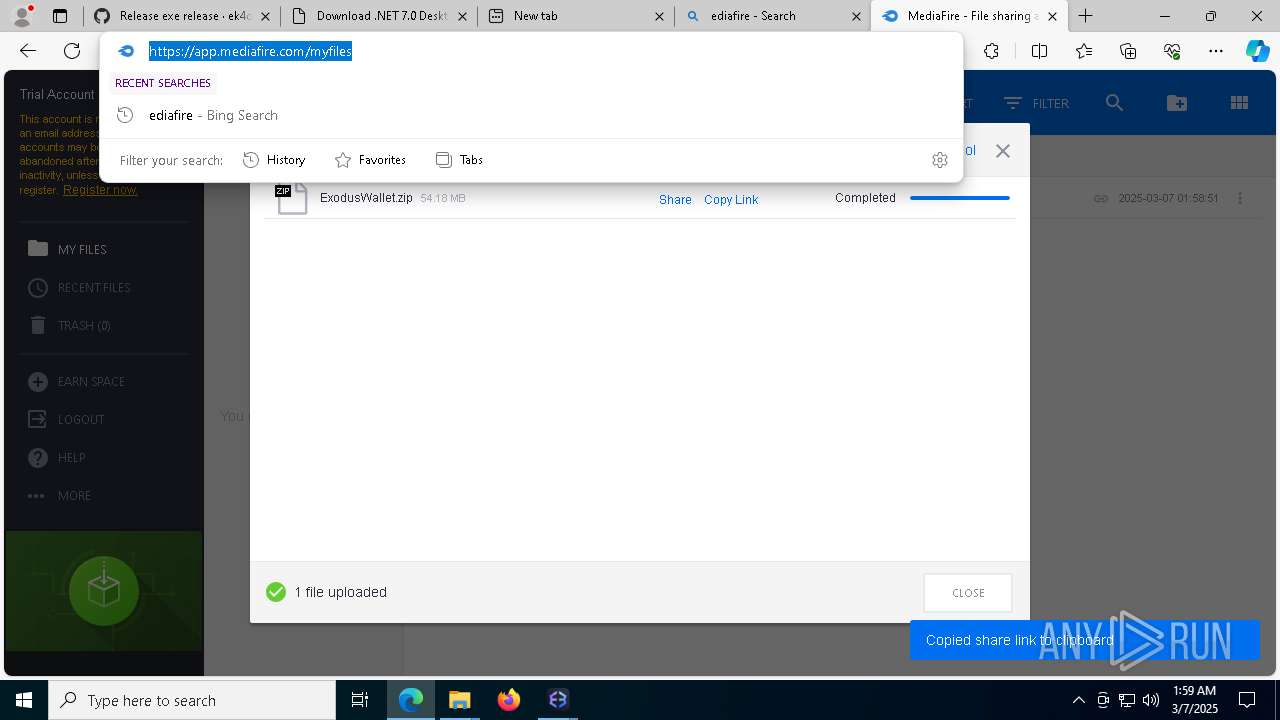Click the EARN SPACE plus icon

38,382
